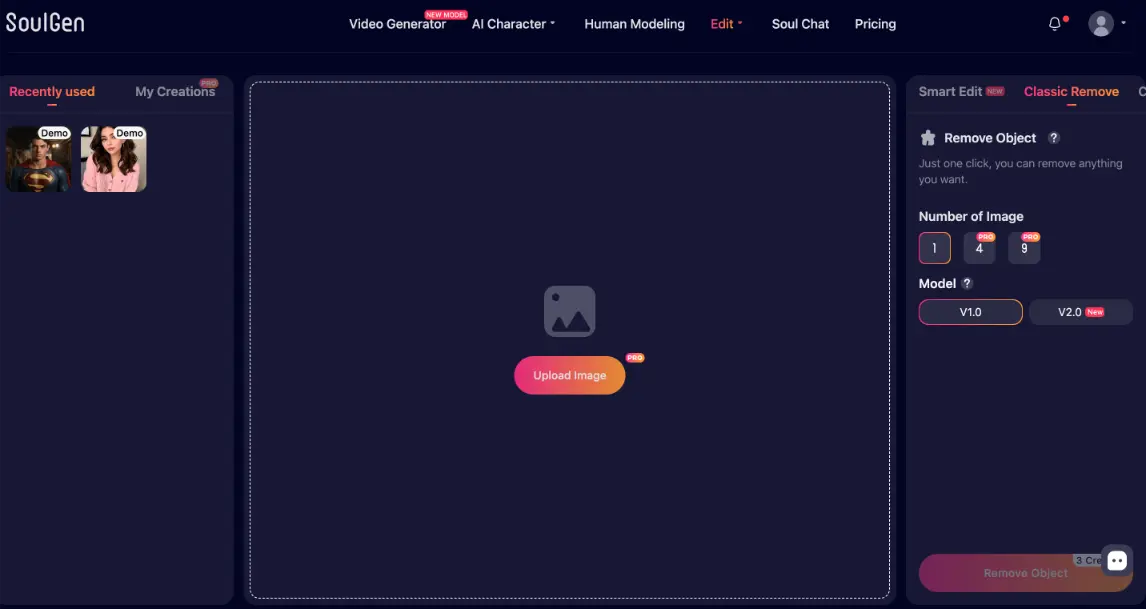
Task: Click the Upload Image button
Action: 569,375
